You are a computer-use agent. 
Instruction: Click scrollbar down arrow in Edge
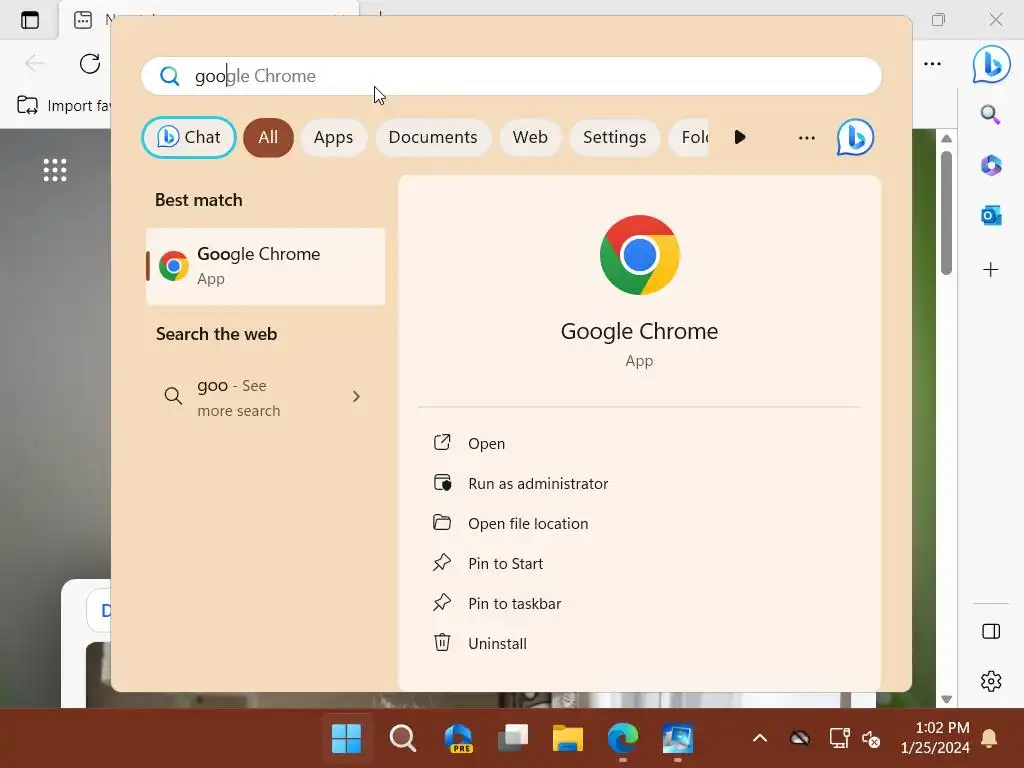point(946,699)
